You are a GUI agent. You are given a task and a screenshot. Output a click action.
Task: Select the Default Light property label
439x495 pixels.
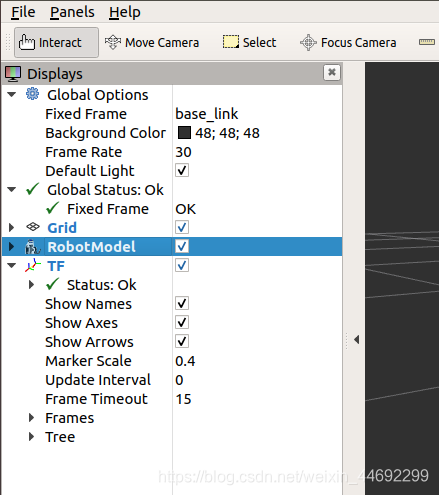tap(90, 171)
